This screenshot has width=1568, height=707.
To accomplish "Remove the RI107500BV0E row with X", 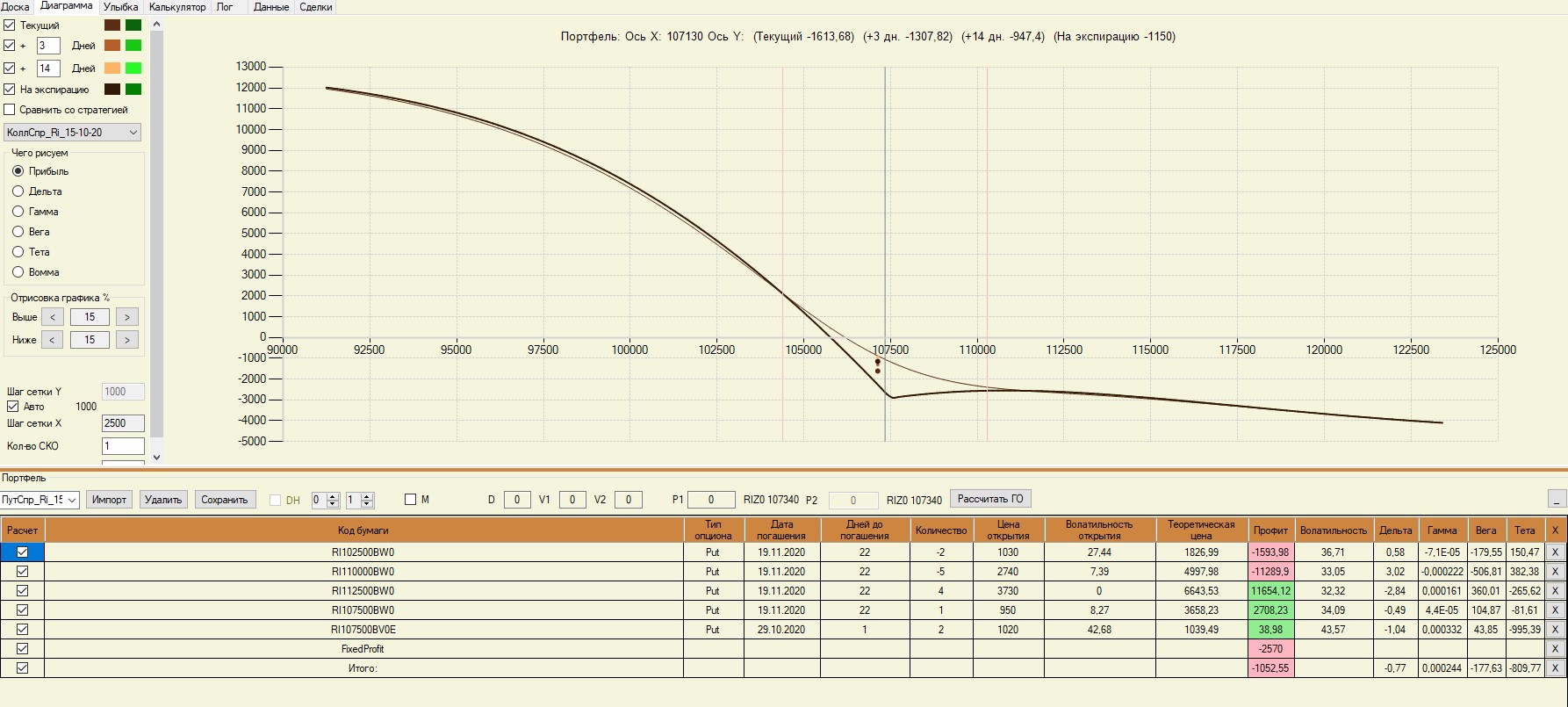I will point(1555,630).
